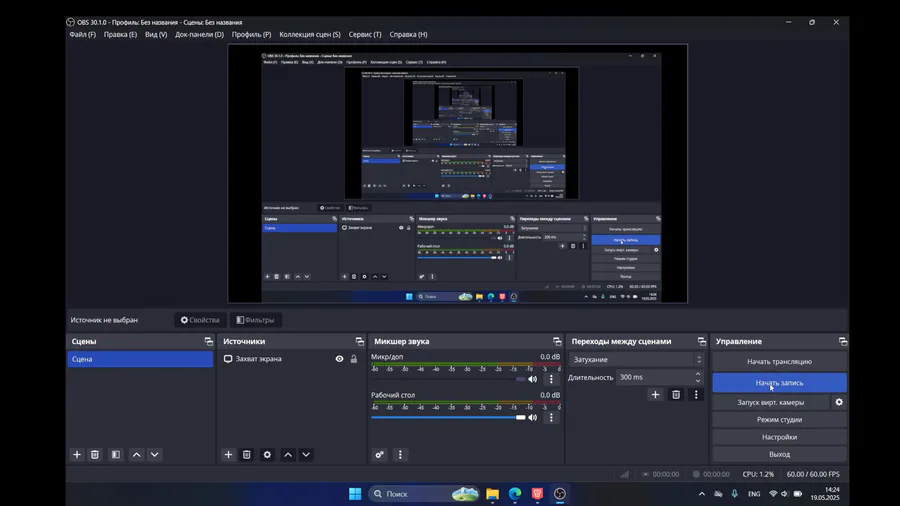Open Рабочий стол channel options three-dots

(x=551, y=417)
